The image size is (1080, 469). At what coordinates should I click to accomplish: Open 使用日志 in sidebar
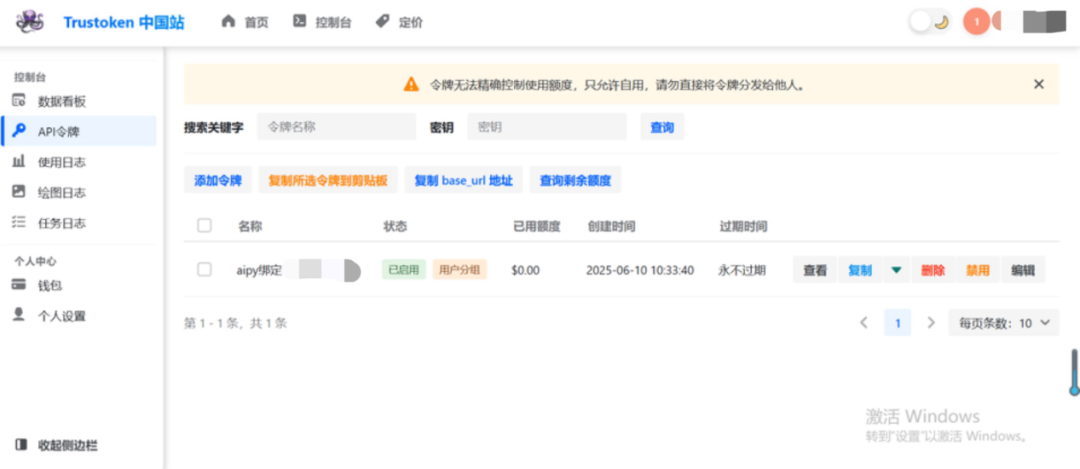click(79, 163)
